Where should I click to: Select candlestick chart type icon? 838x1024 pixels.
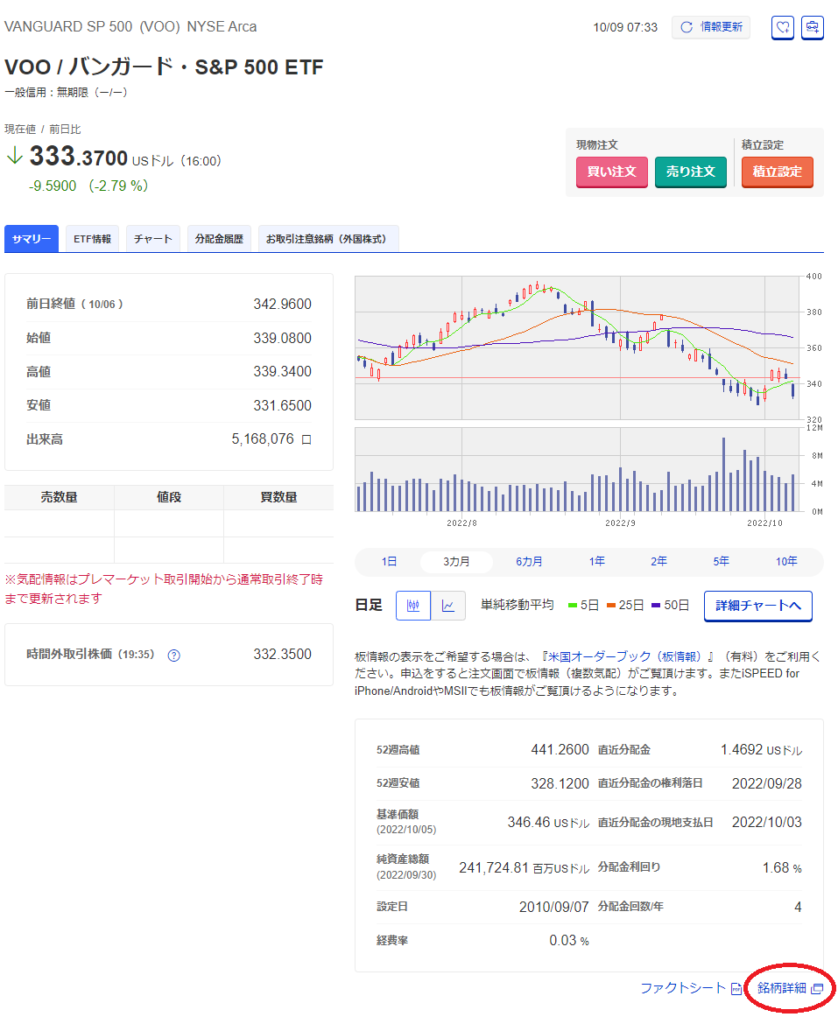pos(413,605)
